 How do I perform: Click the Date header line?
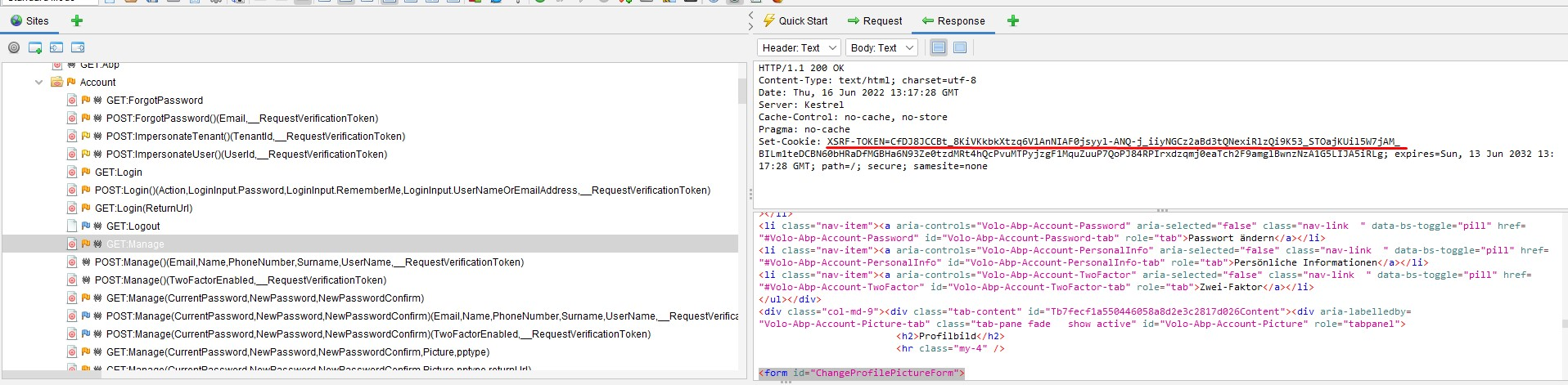(858, 92)
